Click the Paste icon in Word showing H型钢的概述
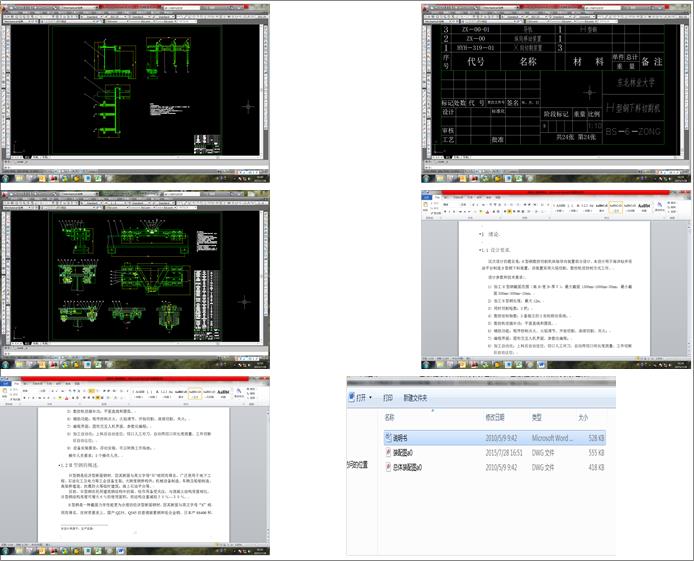 click(5, 393)
